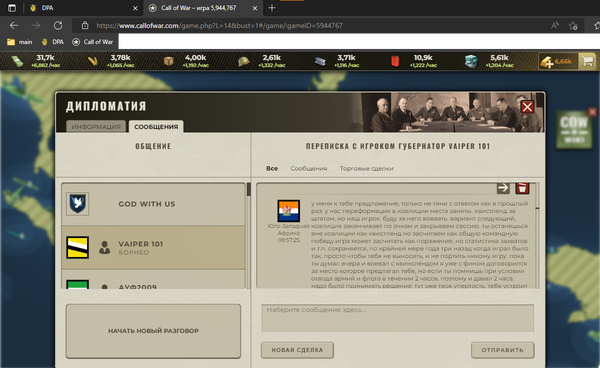This screenshot has height=368, width=600.
Task: Open the АУФ2009 conversation
Action: pos(153,280)
